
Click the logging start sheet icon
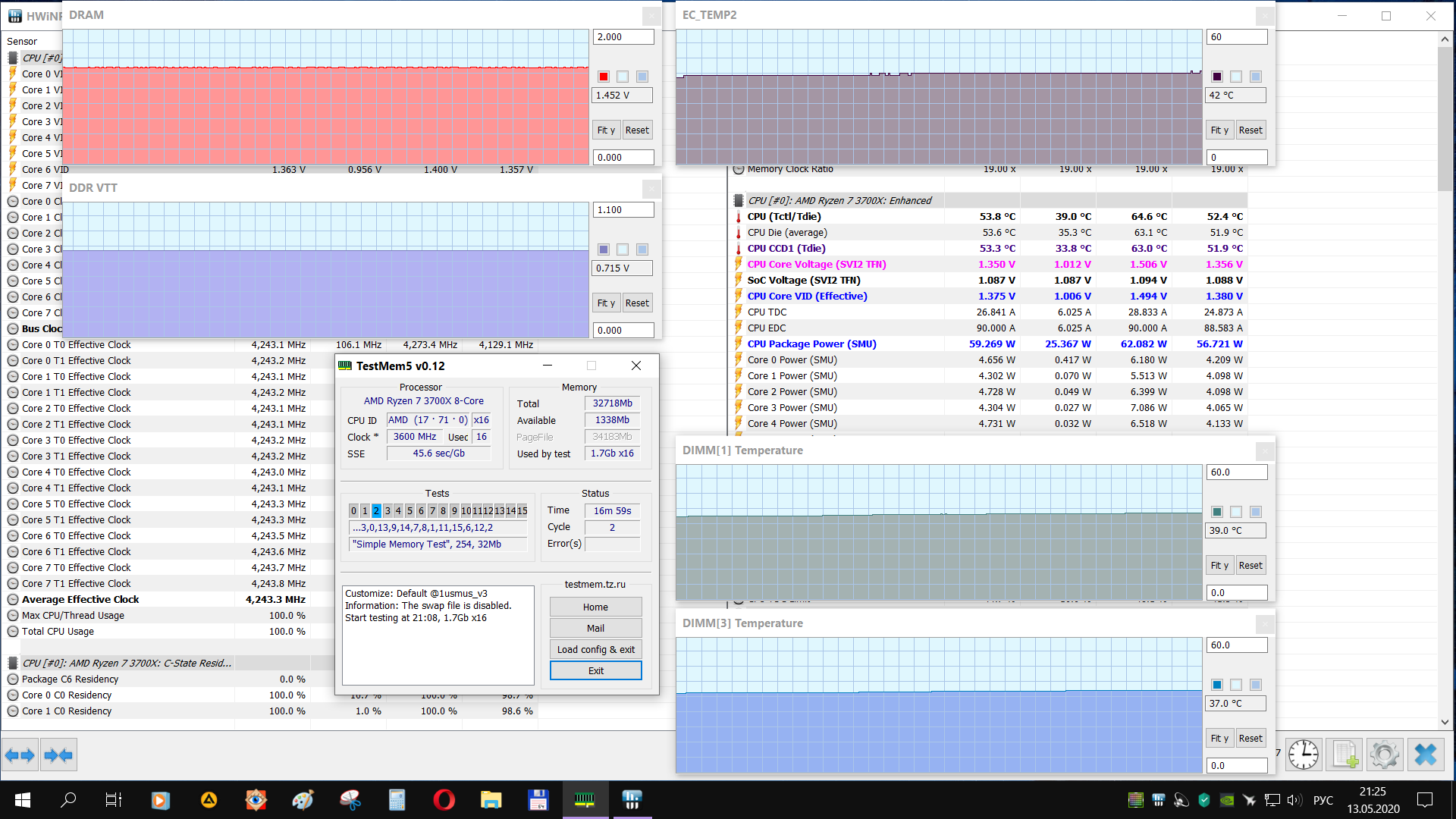click(1345, 755)
